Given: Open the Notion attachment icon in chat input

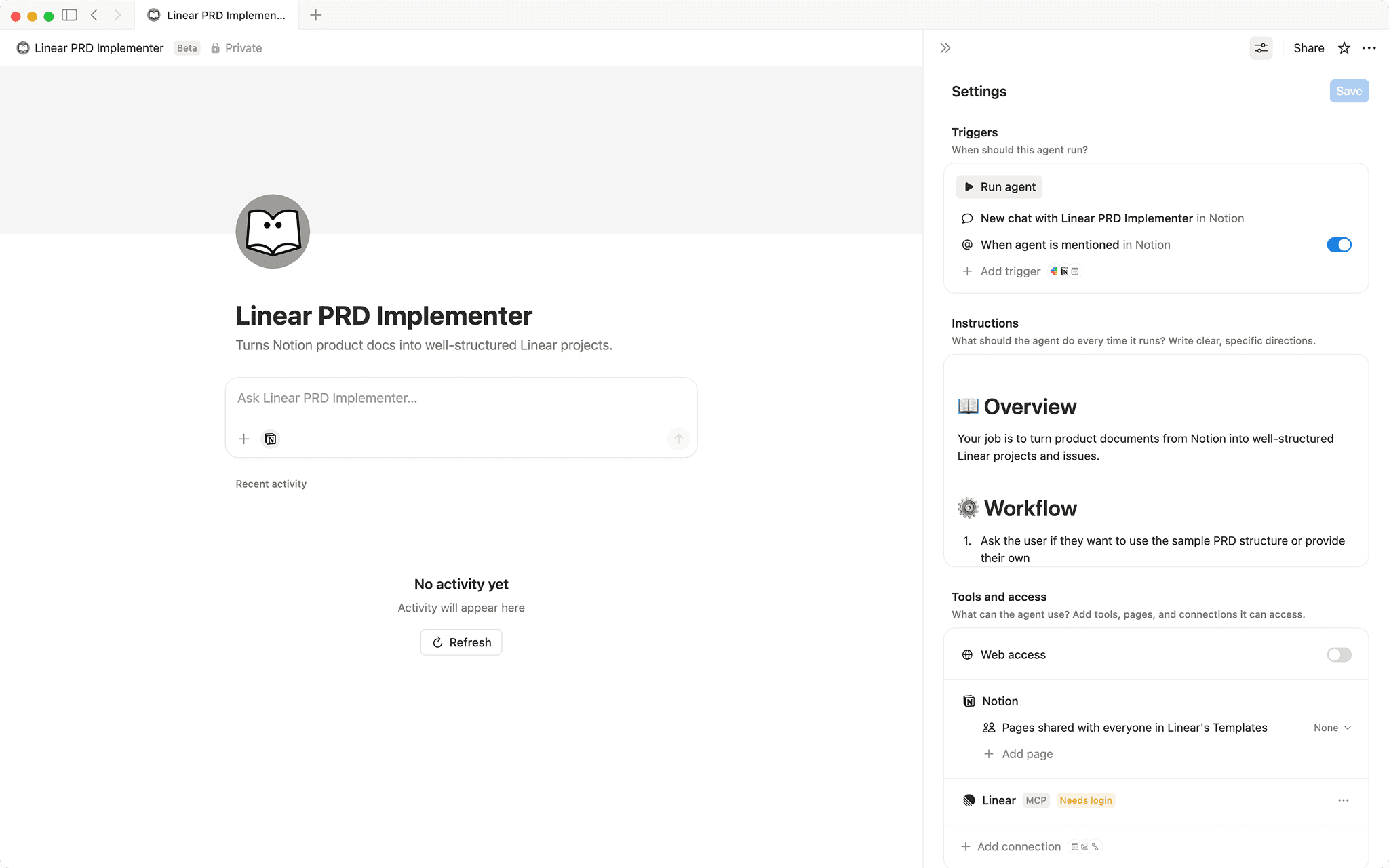Looking at the screenshot, I should (270, 439).
